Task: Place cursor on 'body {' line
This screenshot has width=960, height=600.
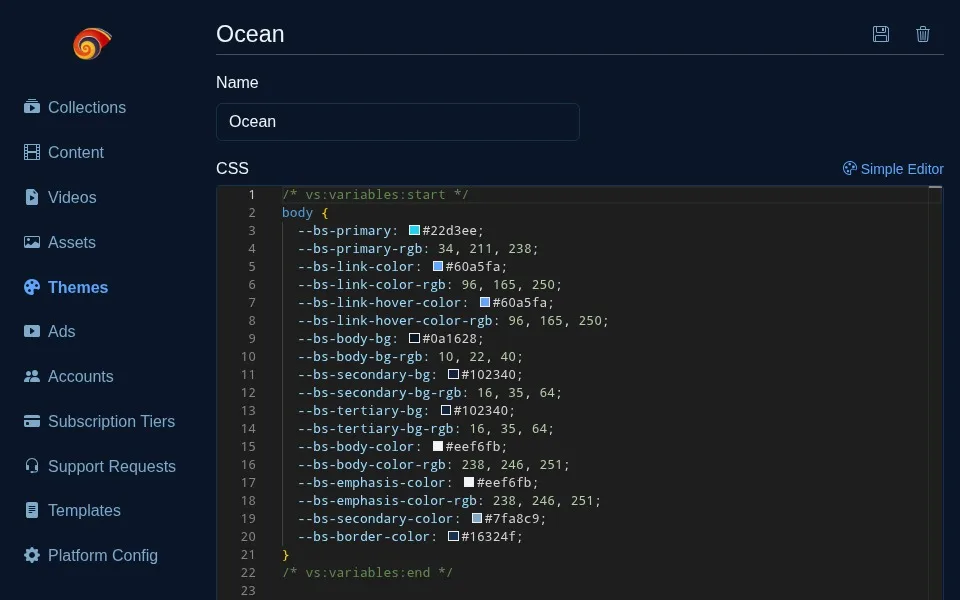Action: point(305,212)
